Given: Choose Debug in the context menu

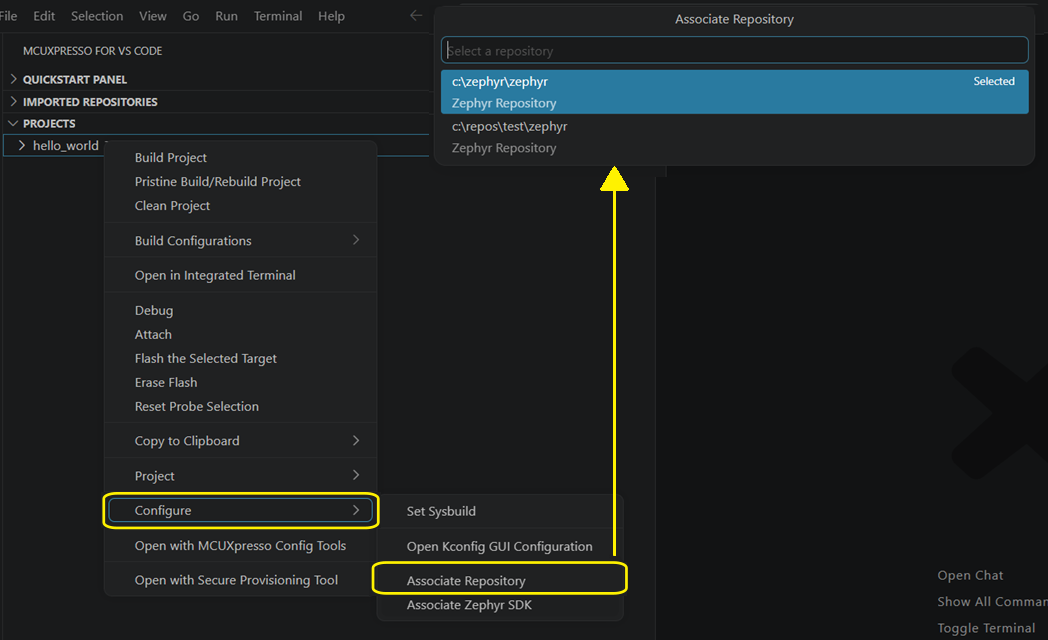Looking at the screenshot, I should coord(241,311).
